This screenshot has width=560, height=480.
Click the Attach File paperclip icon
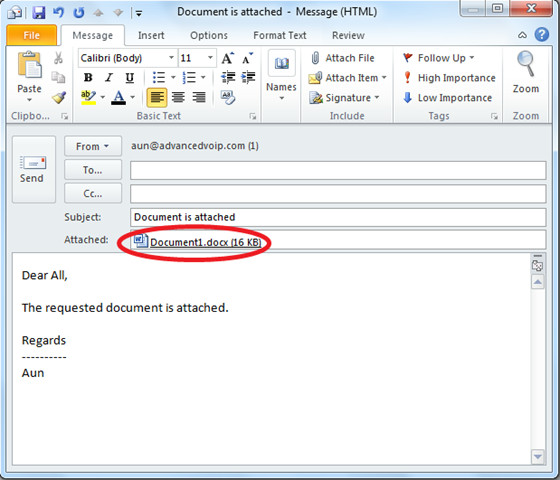[x=315, y=58]
